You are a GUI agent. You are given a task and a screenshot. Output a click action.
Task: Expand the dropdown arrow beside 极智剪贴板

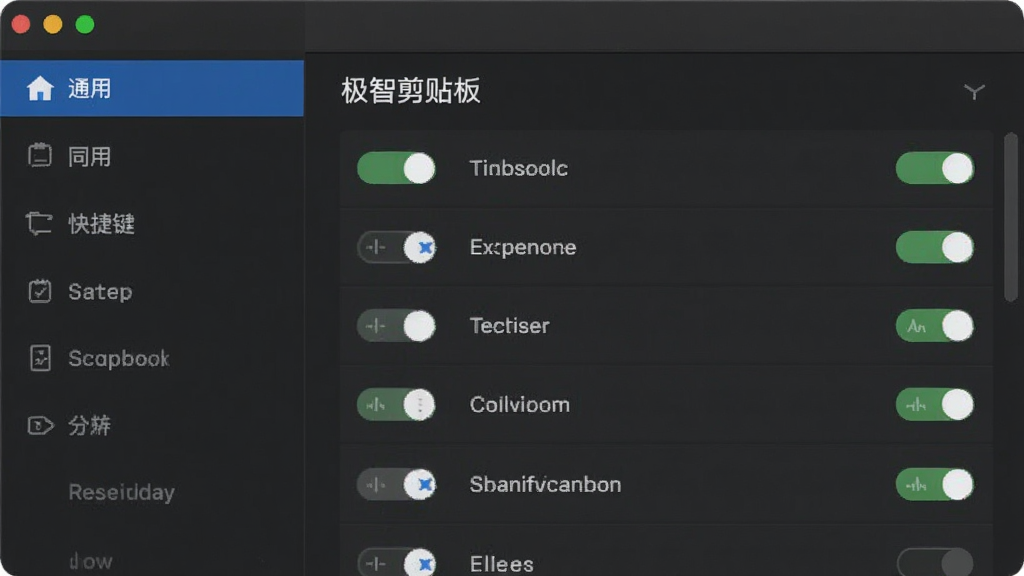tap(974, 91)
